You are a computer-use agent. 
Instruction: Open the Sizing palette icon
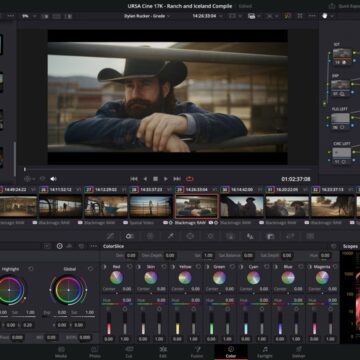pos(290,236)
